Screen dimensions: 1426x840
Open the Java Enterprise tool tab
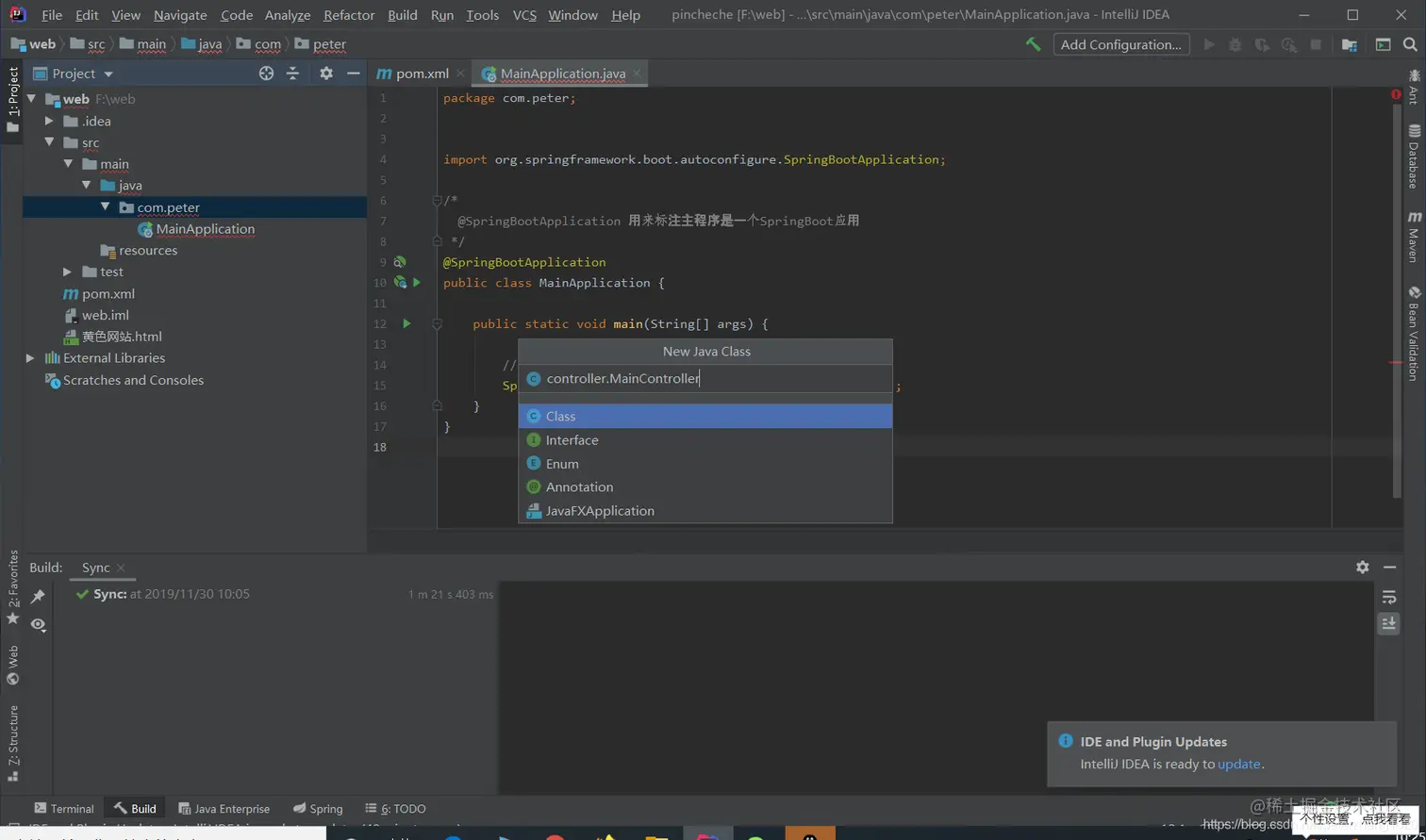point(224,809)
